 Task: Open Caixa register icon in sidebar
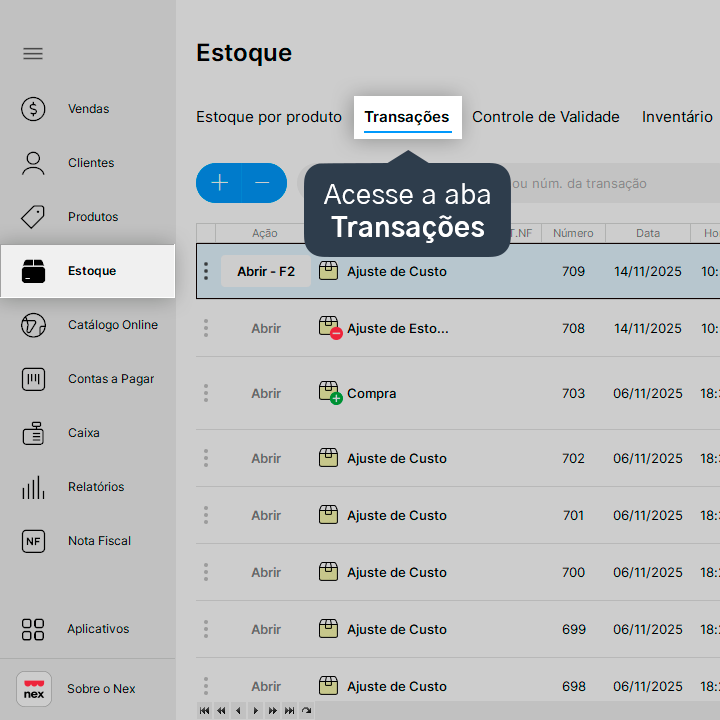33,433
